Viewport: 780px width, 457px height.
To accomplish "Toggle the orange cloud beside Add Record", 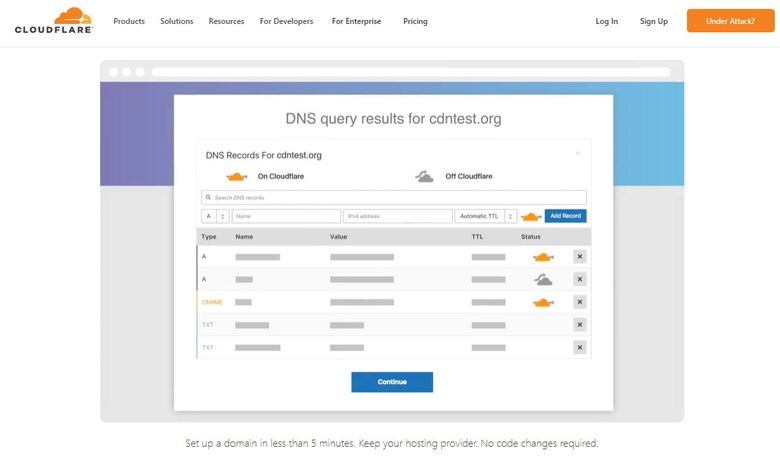I will [x=531, y=217].
